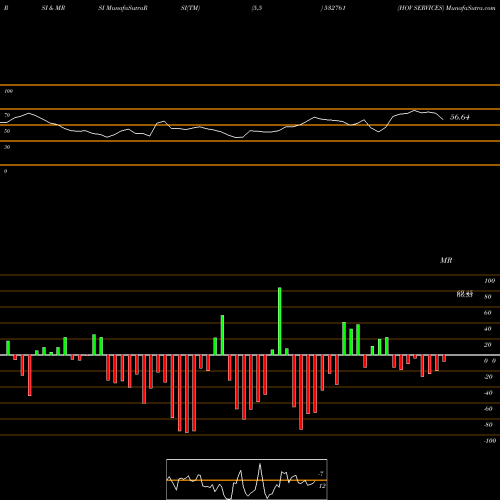The image size is (500, 500).
Task: Click the -60 label on the MR axis
Action: (488, 409)
